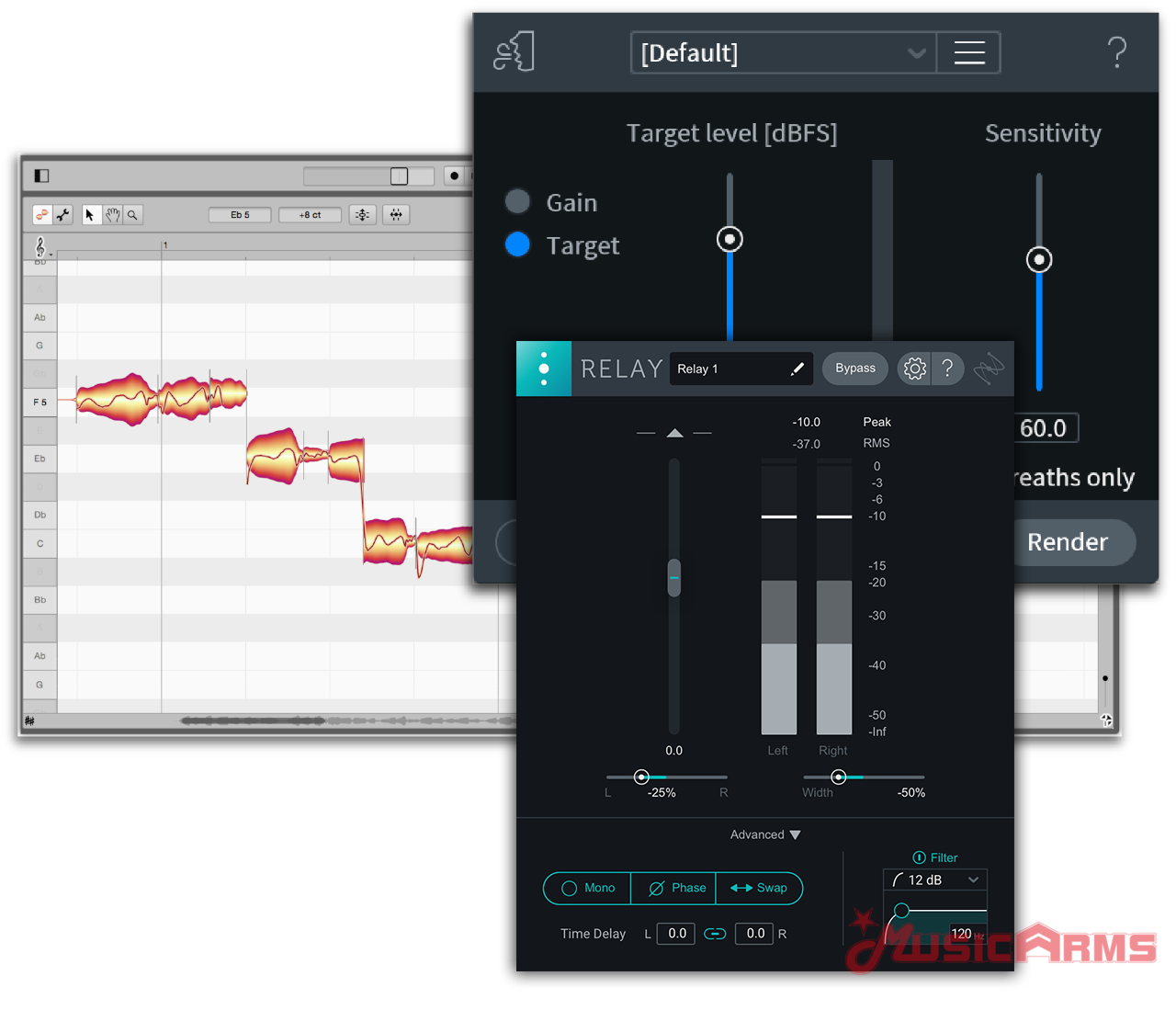The height and width of the screenshot is (1010, 1176).
Task: Select the Target radio button
Action: (x=518, y=244)
